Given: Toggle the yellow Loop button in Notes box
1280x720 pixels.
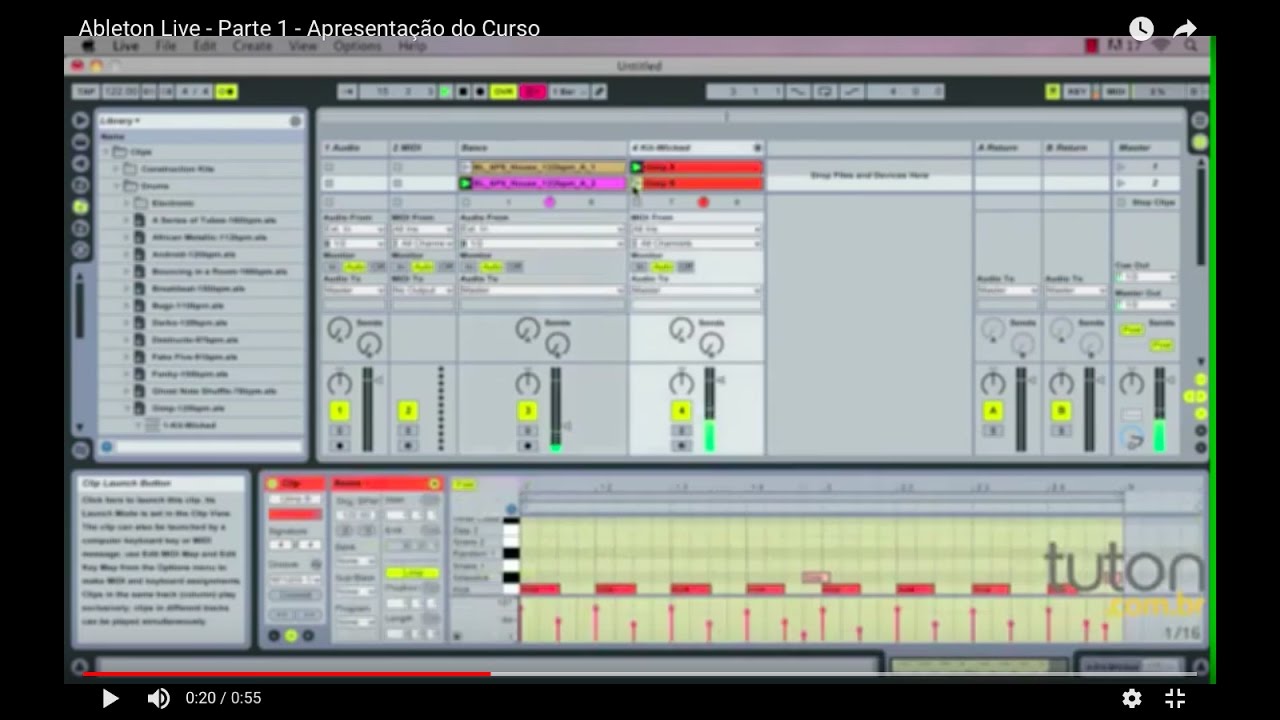Looking at the screenshot, I should pos(412,573).
